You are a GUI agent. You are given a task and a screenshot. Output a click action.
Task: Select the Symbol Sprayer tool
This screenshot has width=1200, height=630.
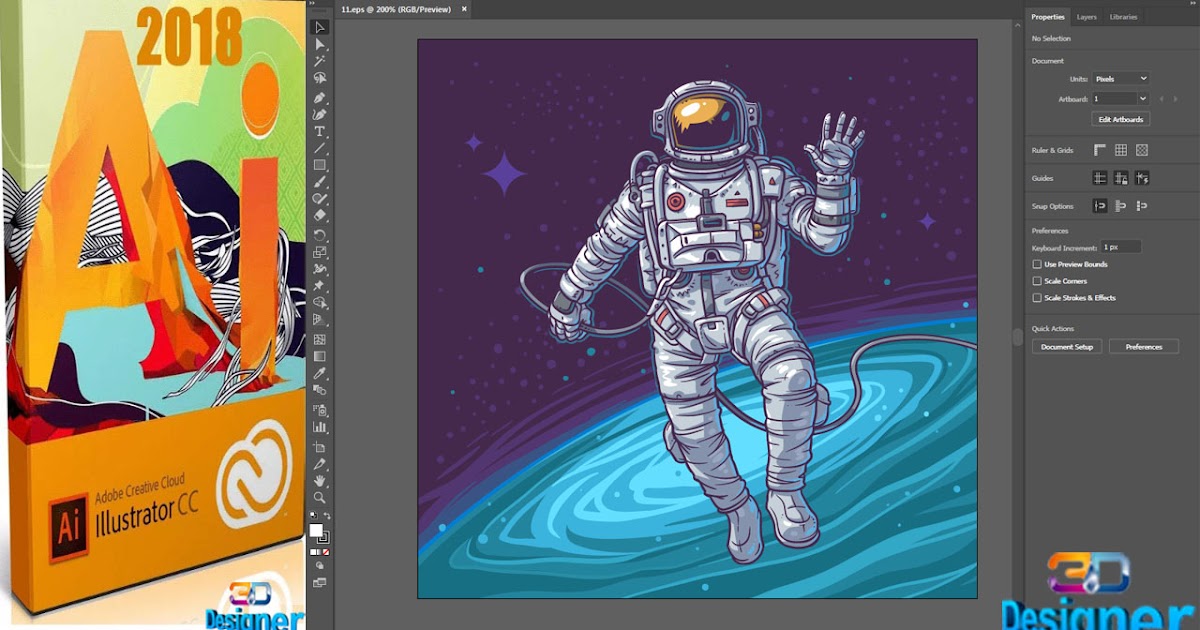pos(320,410)
